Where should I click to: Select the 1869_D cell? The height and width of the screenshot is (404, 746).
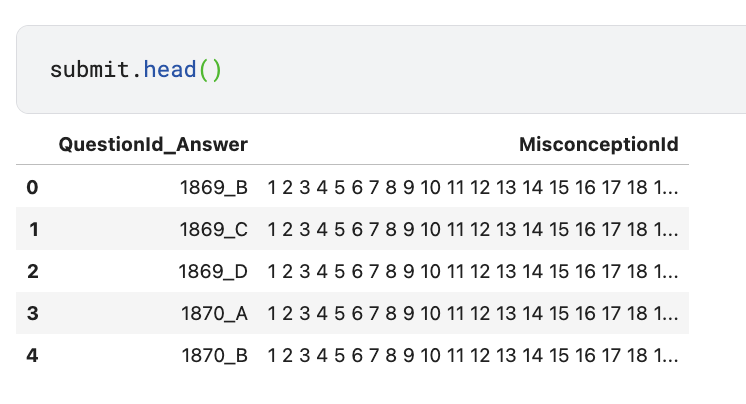point(213,271)
